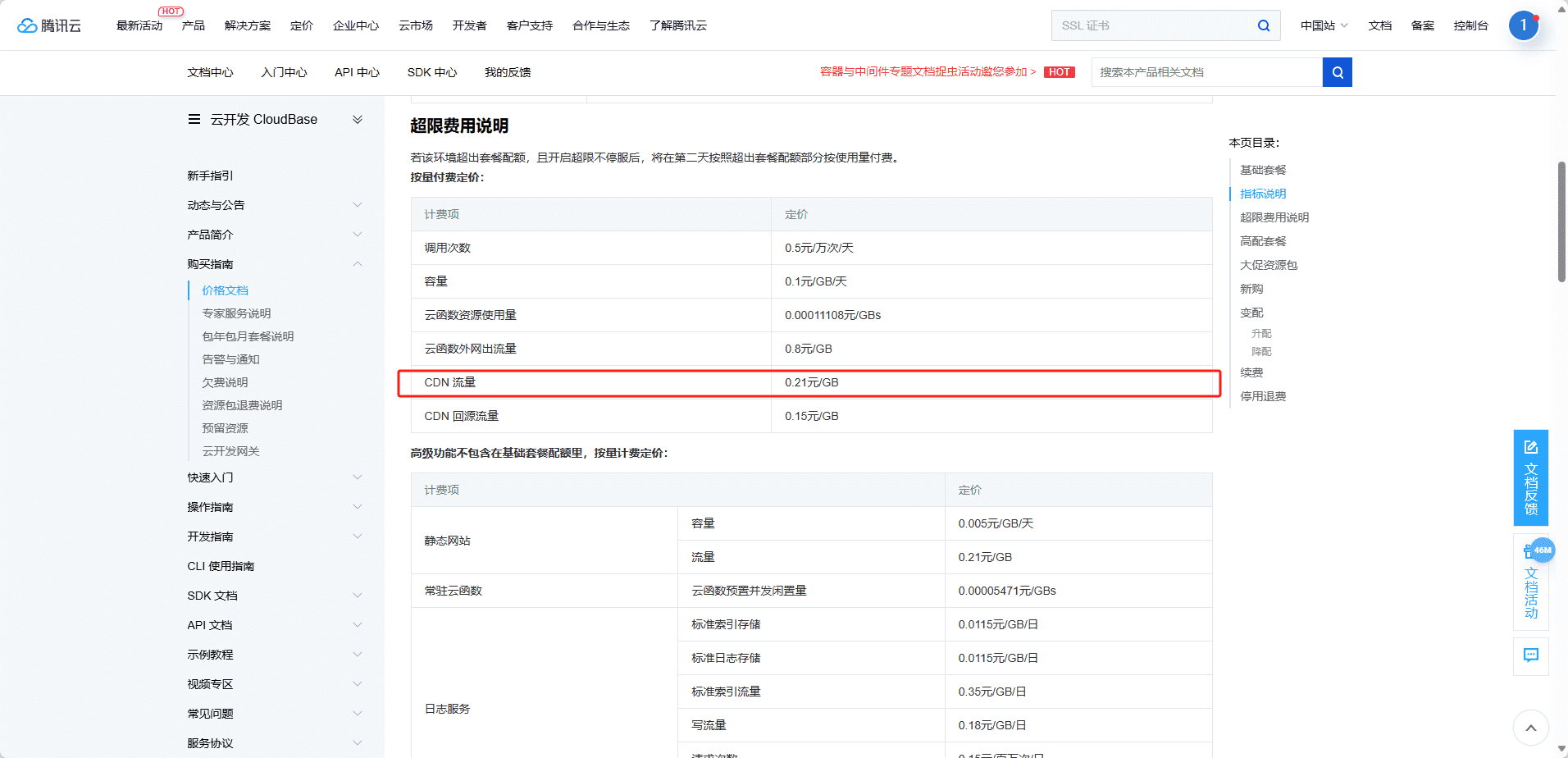The height and width of the screenshot is (758, 1568).
Task: Expand the 快速入门 sidebar section
Action: (x=358, y=477)
